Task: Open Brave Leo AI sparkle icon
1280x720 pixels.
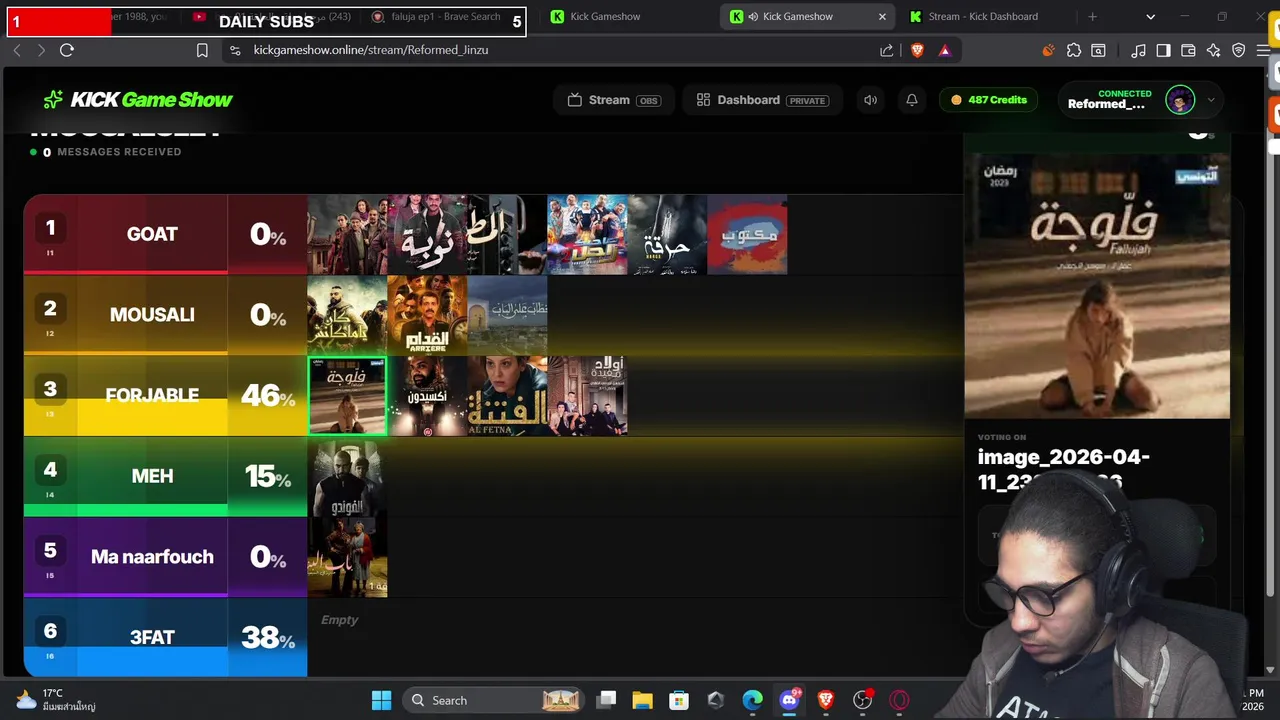Action: click(1213, 50)
